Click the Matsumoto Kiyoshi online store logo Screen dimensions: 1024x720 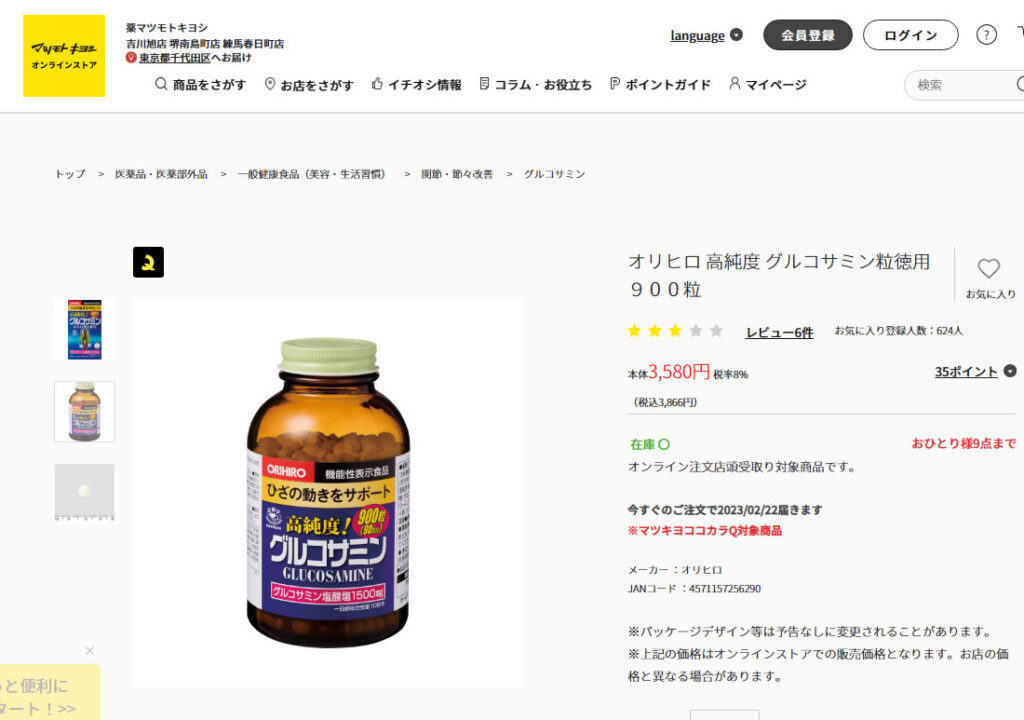pos(64,56)
